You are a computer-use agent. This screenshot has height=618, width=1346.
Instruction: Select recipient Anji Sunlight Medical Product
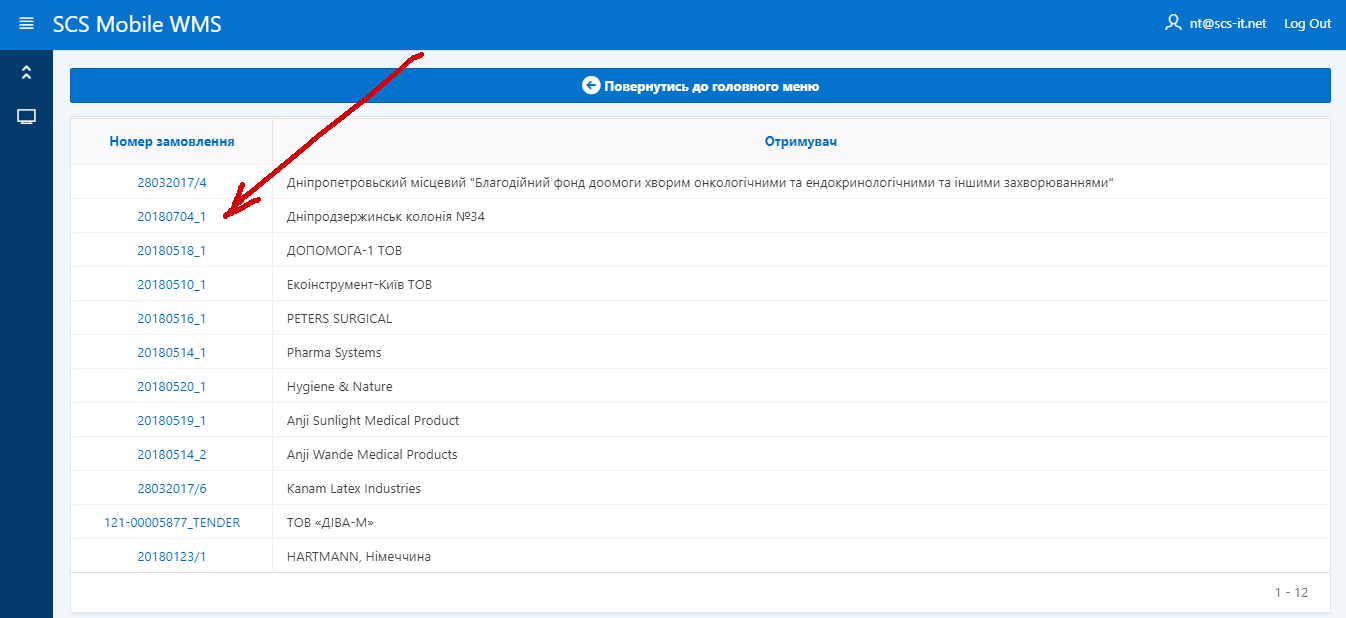[373, 421]
